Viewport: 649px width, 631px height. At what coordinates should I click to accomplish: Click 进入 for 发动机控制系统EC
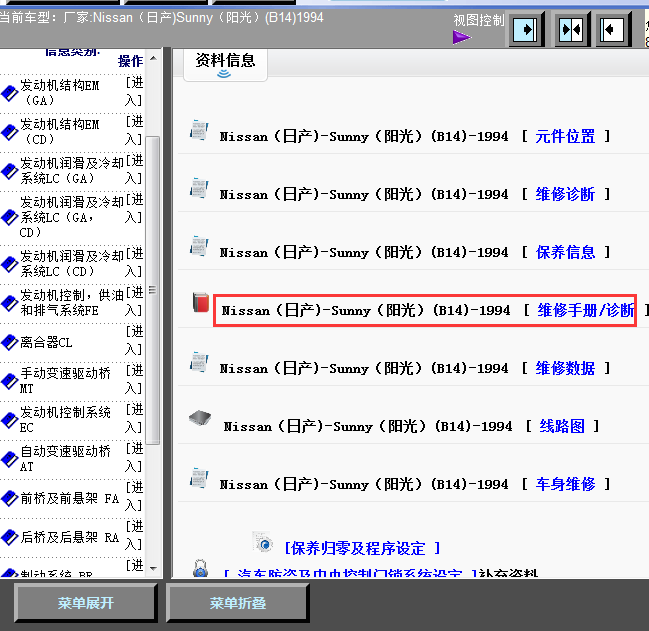click(134, 418)
